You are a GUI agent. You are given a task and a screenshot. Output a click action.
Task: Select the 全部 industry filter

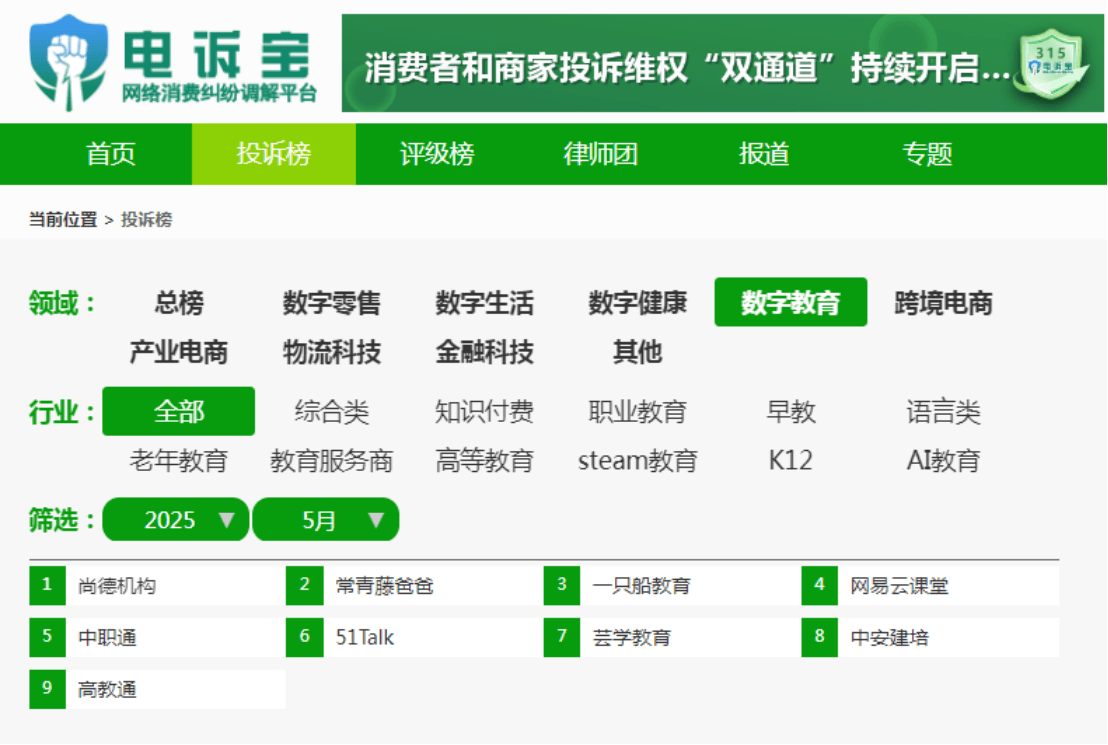coord(179,411)
